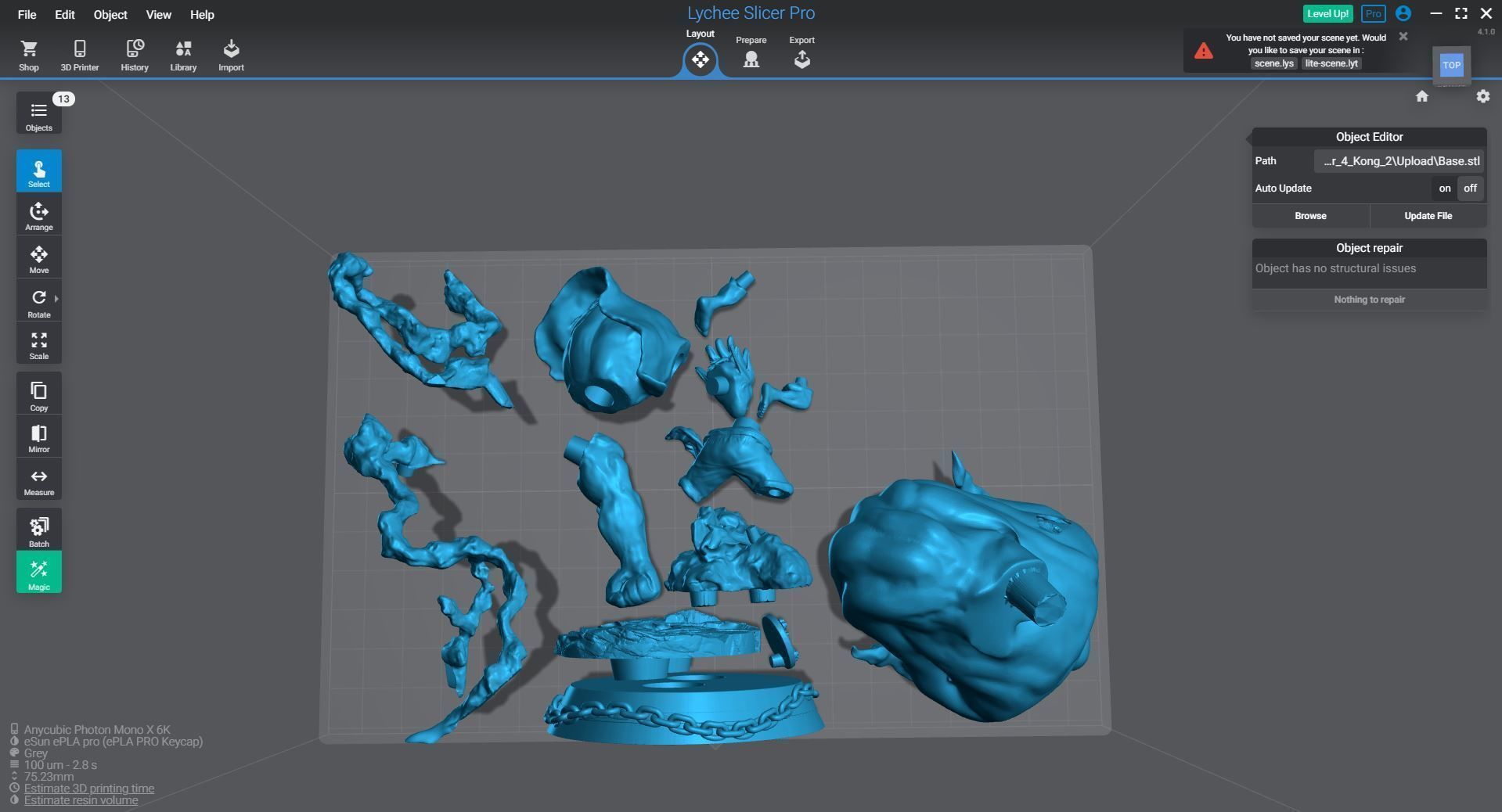The height and width of the screenshot is (812, 1502).
Task: Open the Help menu
Action: click(202, 15)
